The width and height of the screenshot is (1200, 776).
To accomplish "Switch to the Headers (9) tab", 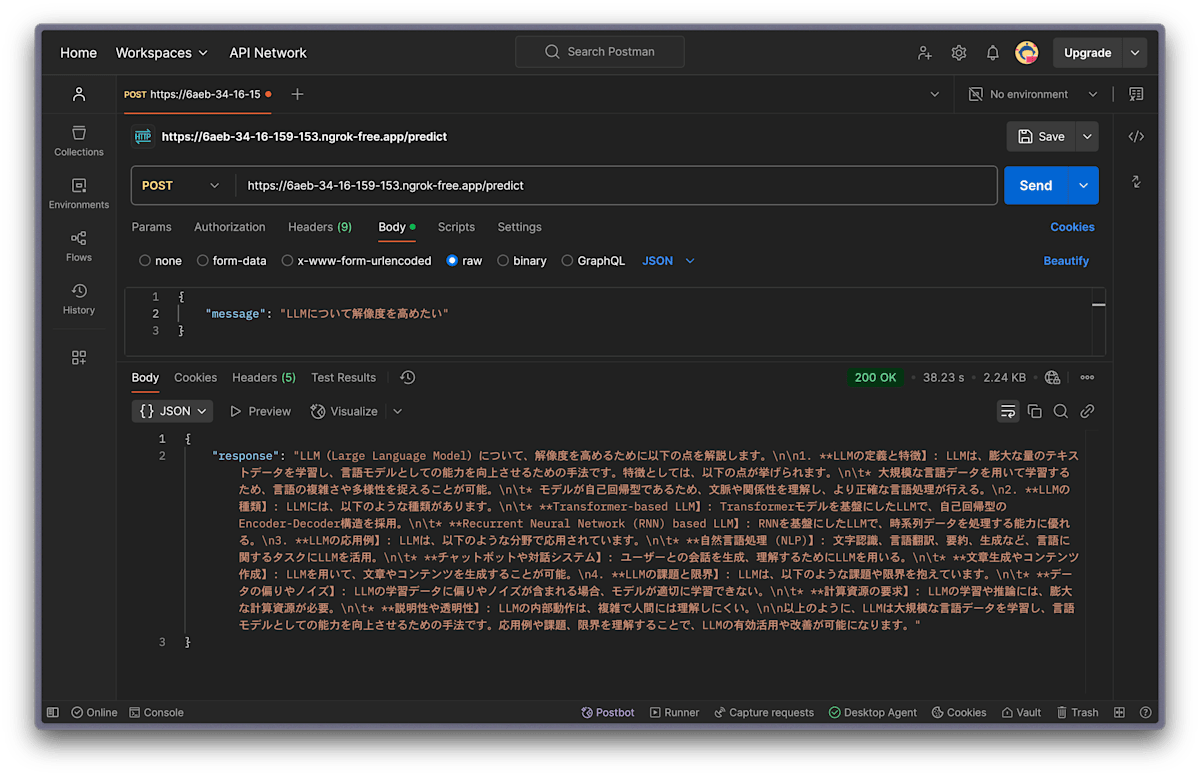I will click(x=320, y=227).
